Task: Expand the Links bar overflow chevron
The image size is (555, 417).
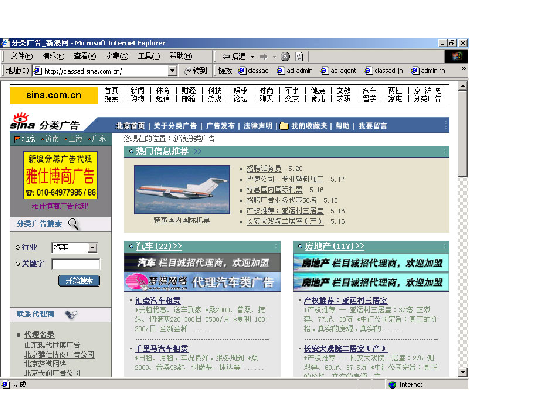Action: (x=463, y=69)
